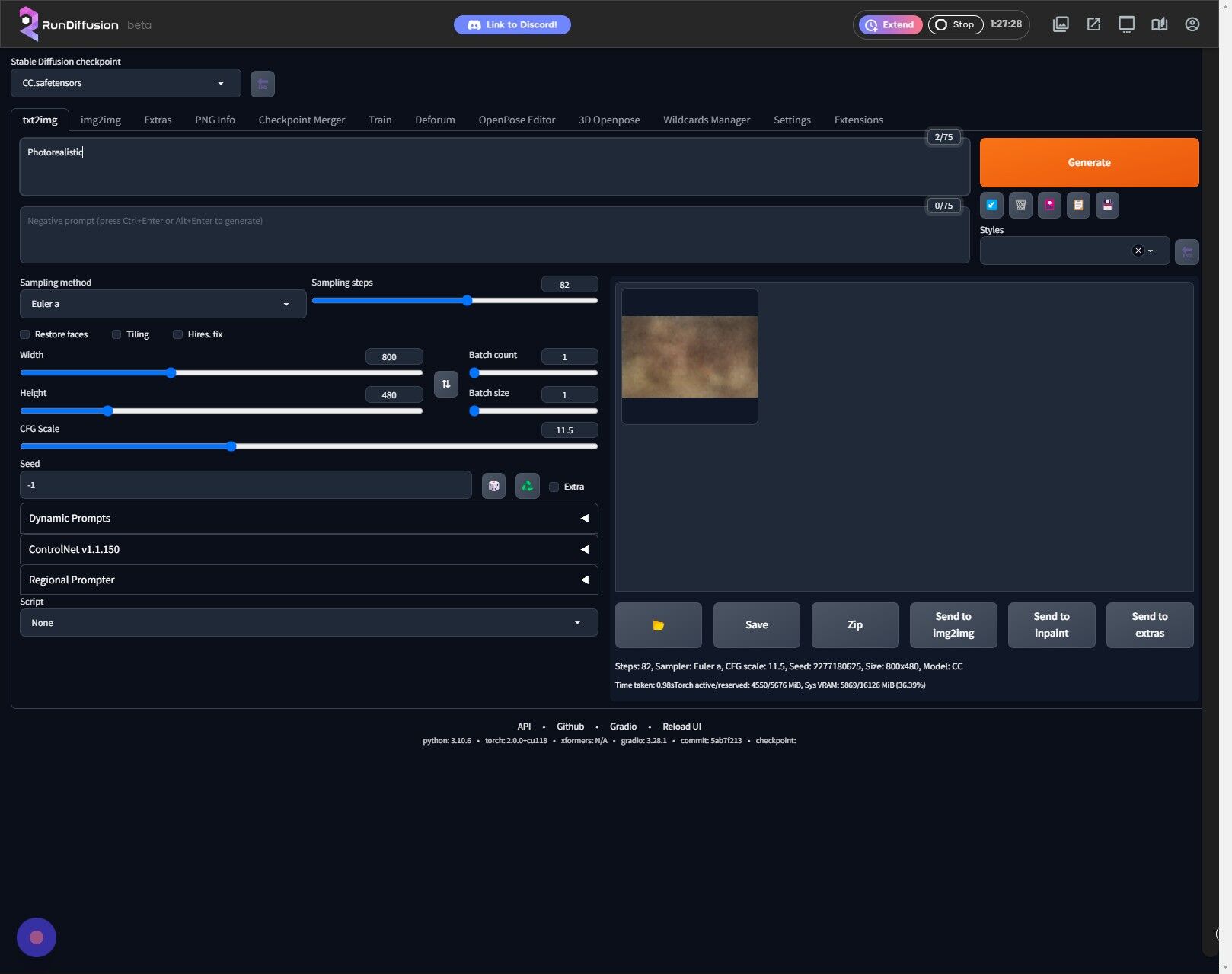Screen dimensions: 1232x974
Task: Click the orange Generate button
Action: 1089,162
